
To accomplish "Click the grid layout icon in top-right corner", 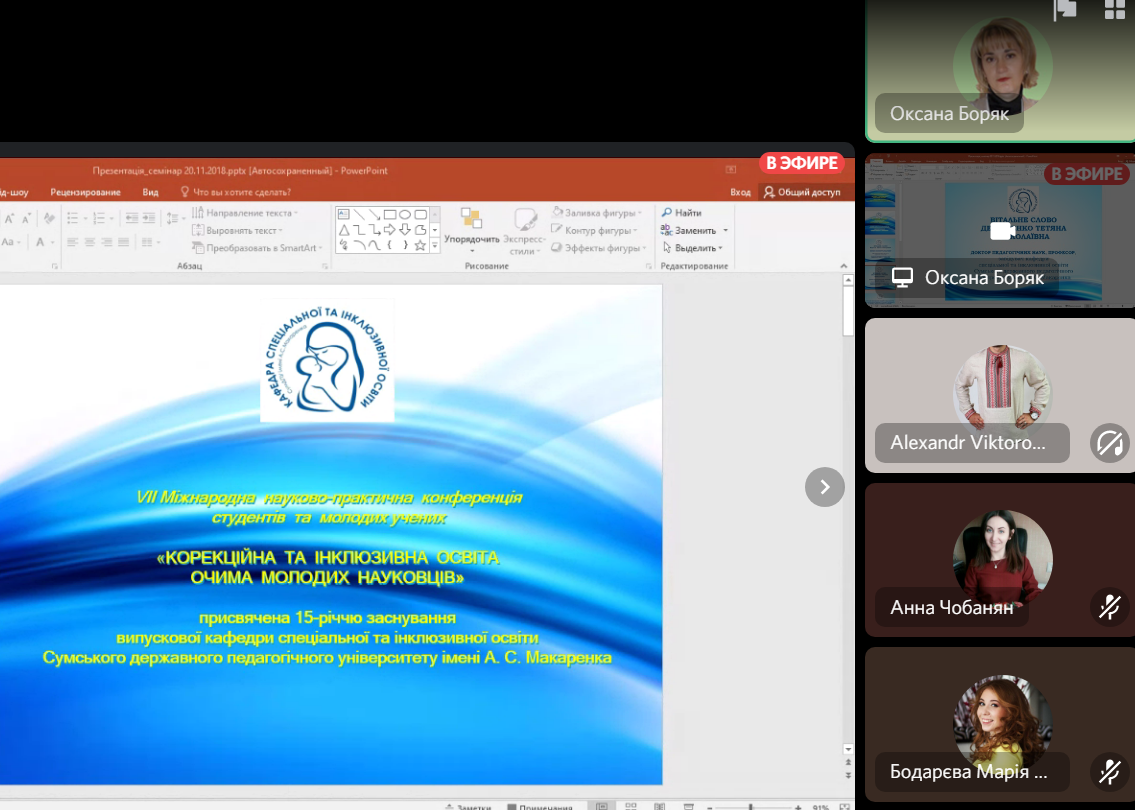I will point(1115,11).
